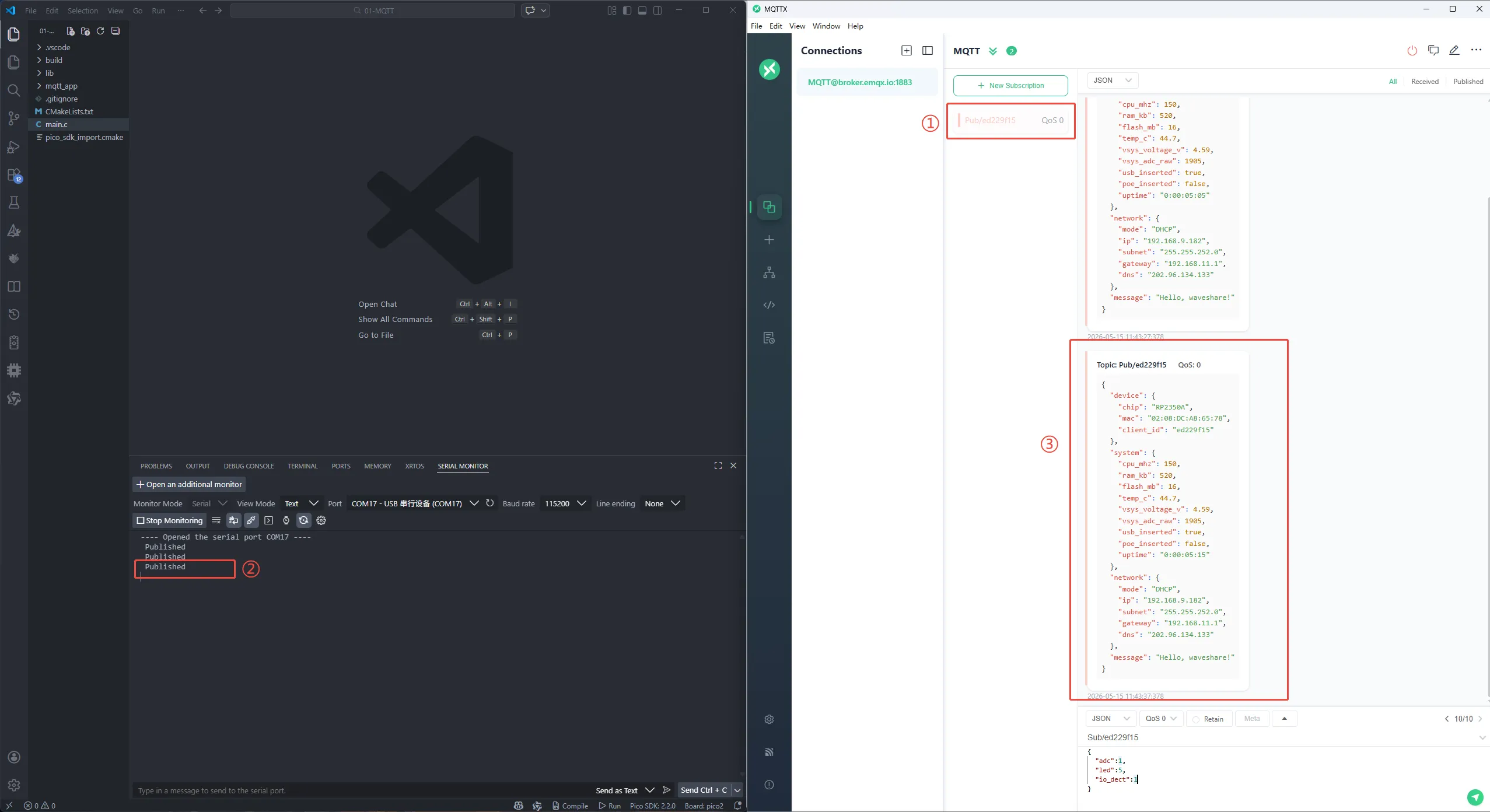Clear serial monitor output icon

[216, 520]
